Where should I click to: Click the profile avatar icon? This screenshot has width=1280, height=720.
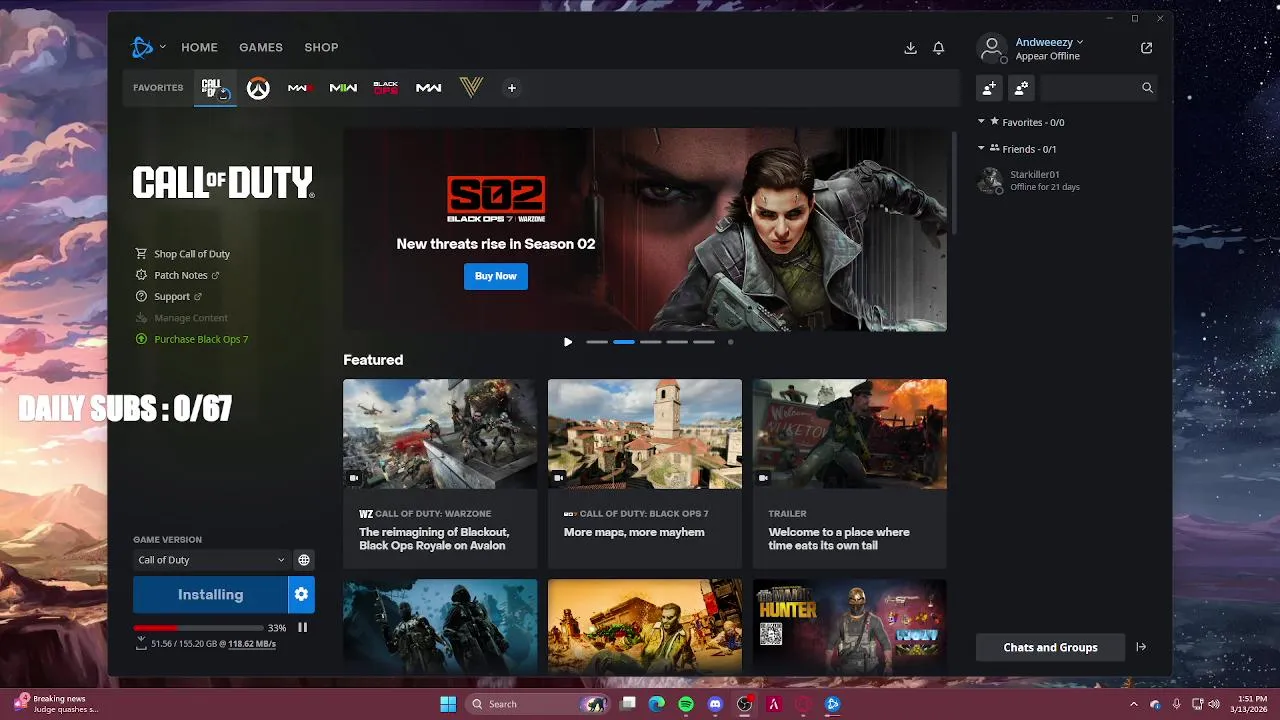pos(992,48)
